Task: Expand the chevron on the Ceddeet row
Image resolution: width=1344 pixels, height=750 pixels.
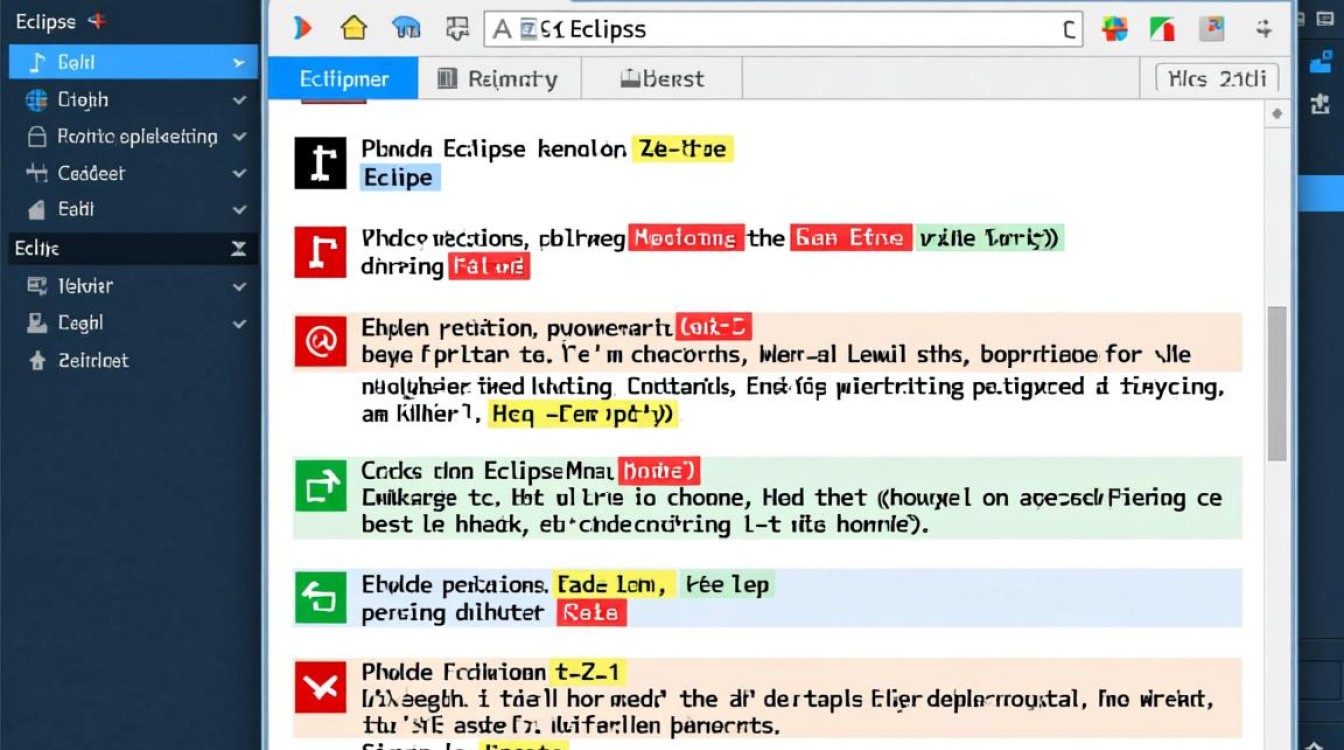Action: tap(239, 173)
